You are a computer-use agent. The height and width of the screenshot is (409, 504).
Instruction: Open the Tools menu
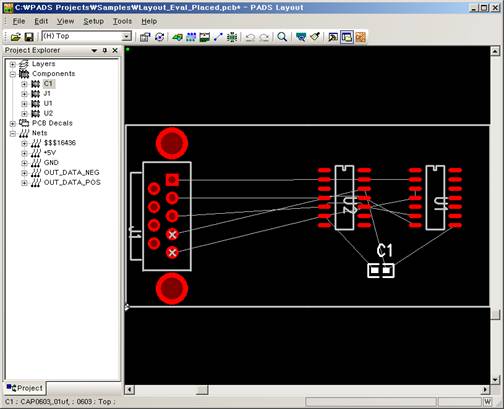122,21
